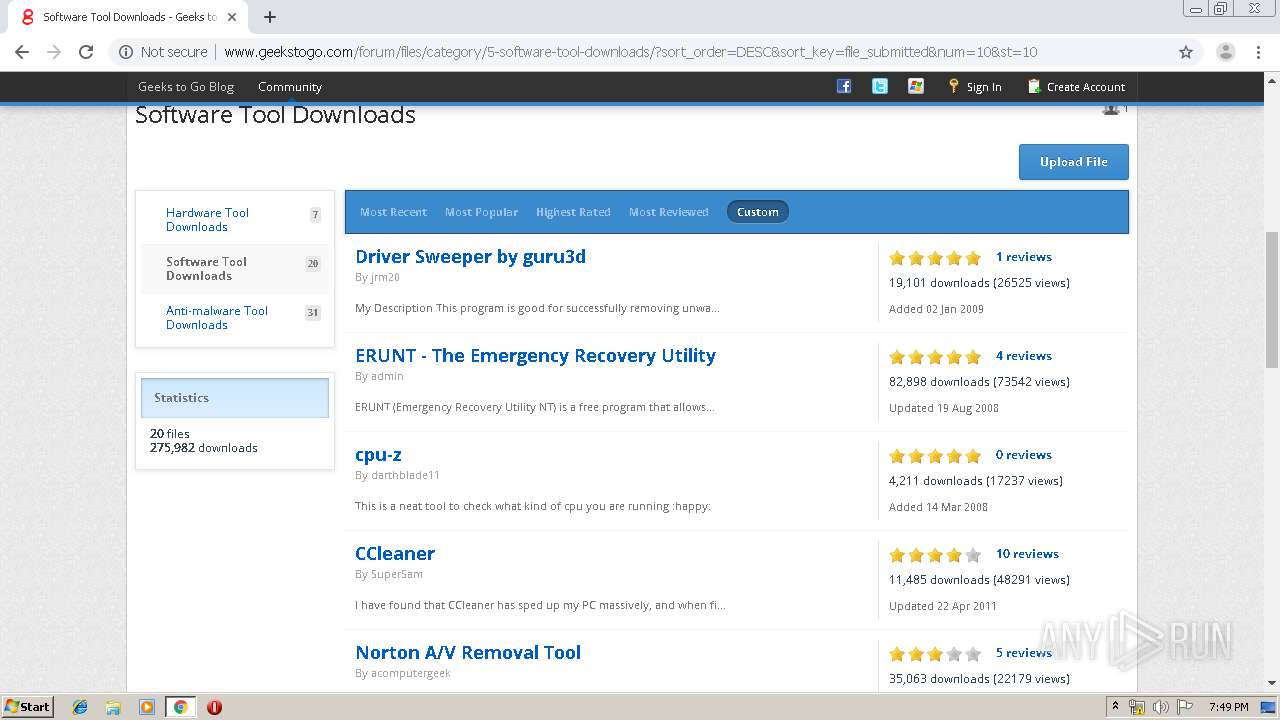The image size is (1280, 720).
Task: Open the media player icon in the taskbar
Action: coord(147,707)
